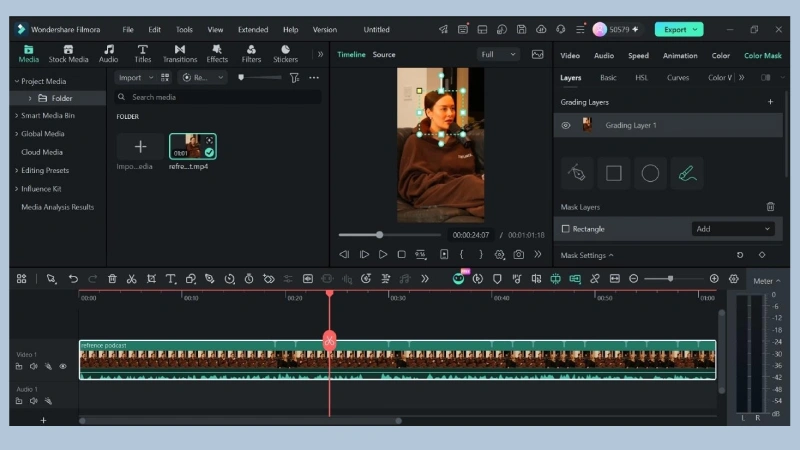Step to the previous frame

pos(344,254)
